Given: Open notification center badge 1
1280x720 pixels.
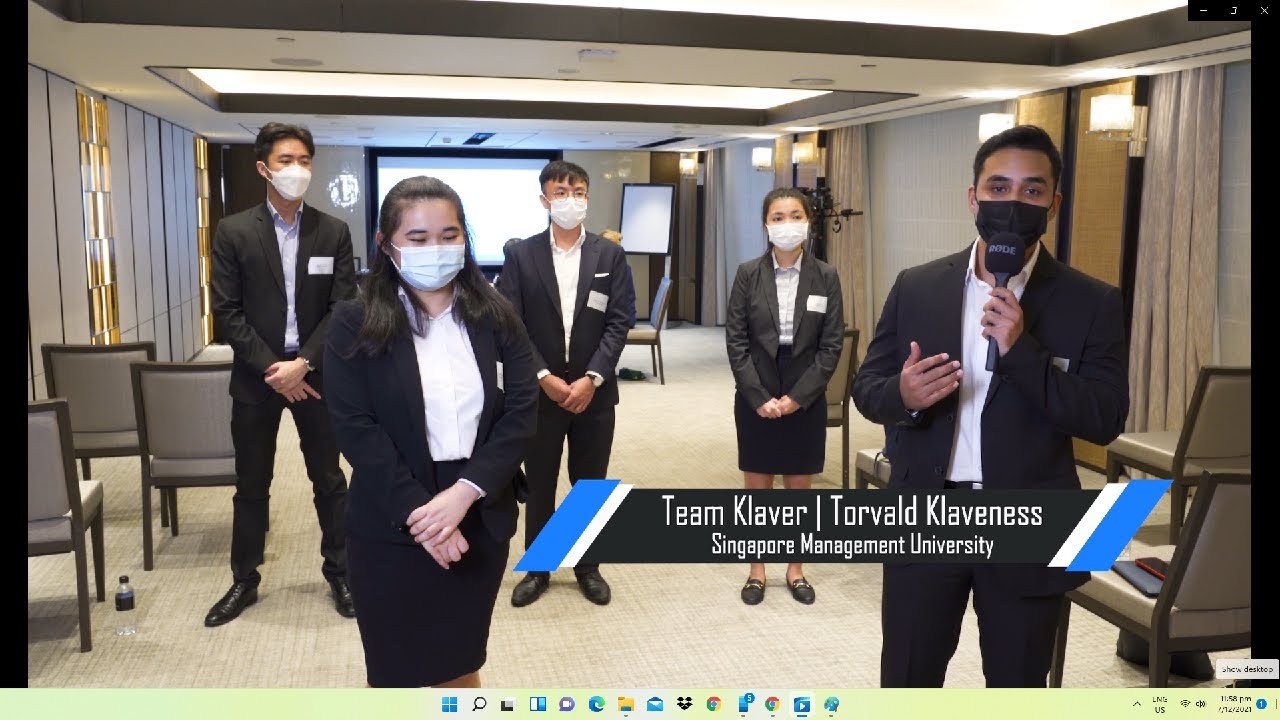Looking at the screenshot, I should tap(1262, 704).
